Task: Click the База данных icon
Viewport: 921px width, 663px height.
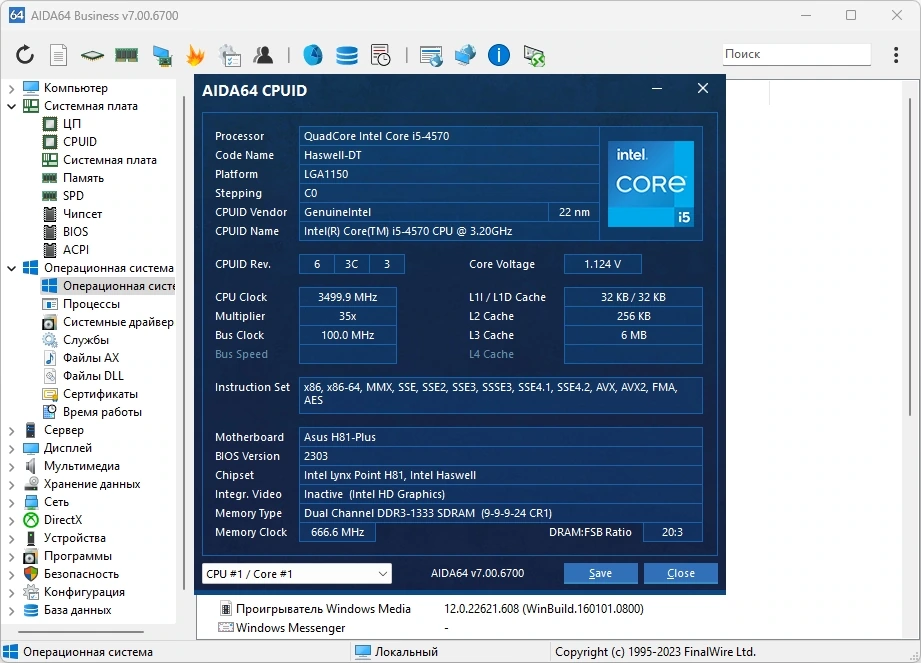Action: (x=31, y=610)
